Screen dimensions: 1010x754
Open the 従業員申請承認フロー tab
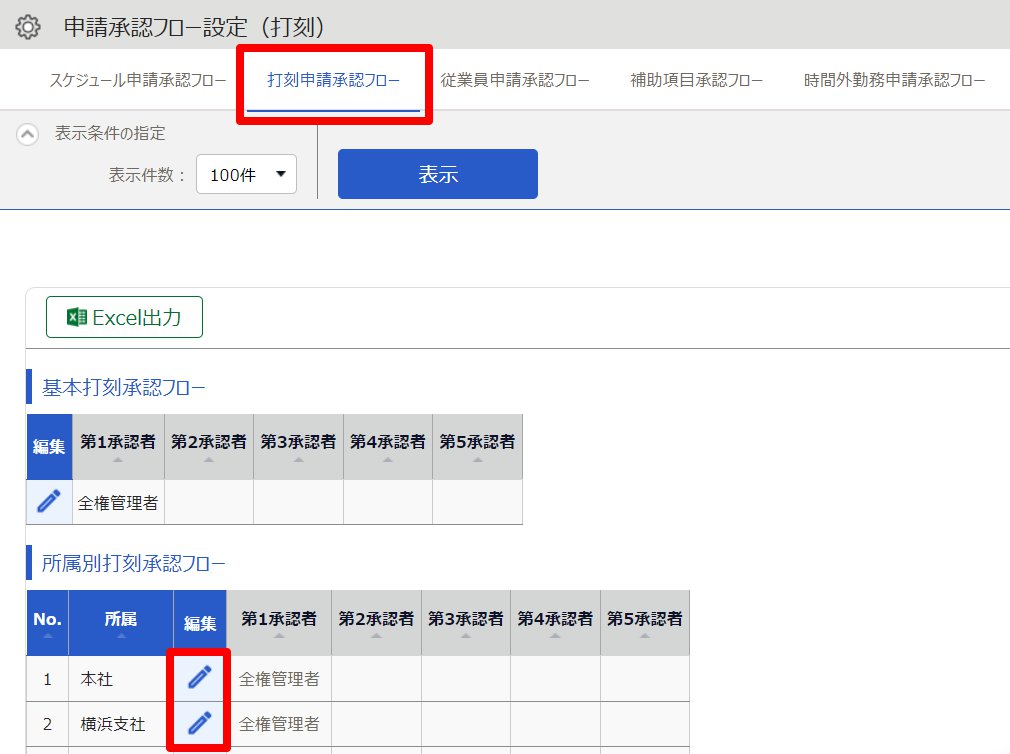(515, 80)
